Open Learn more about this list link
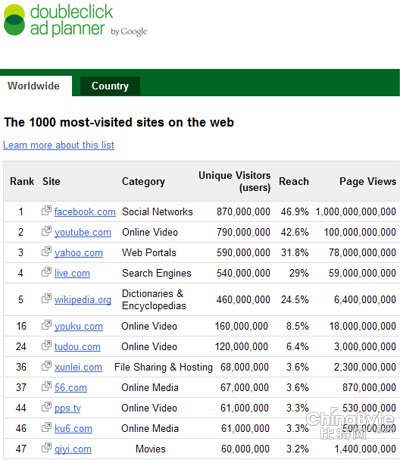The image size is (400, 460). tap(59, 145)
